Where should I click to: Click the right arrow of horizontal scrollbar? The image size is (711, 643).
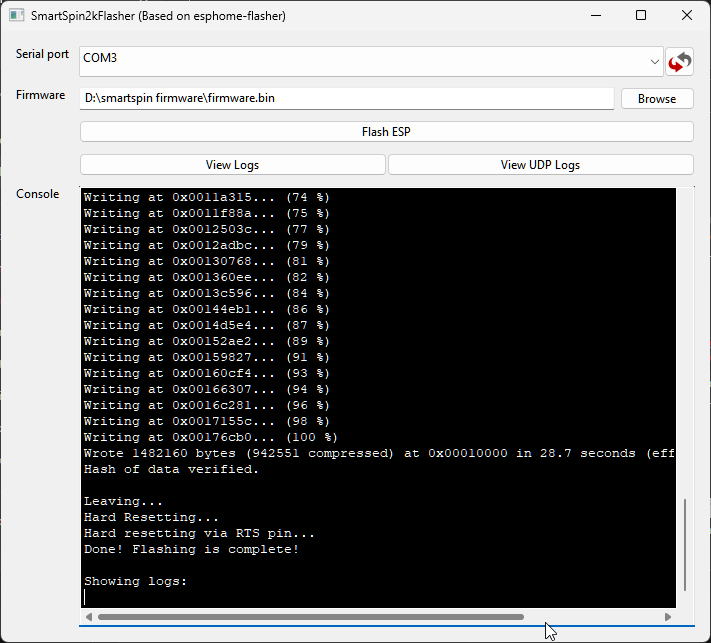tap(667, 617)
